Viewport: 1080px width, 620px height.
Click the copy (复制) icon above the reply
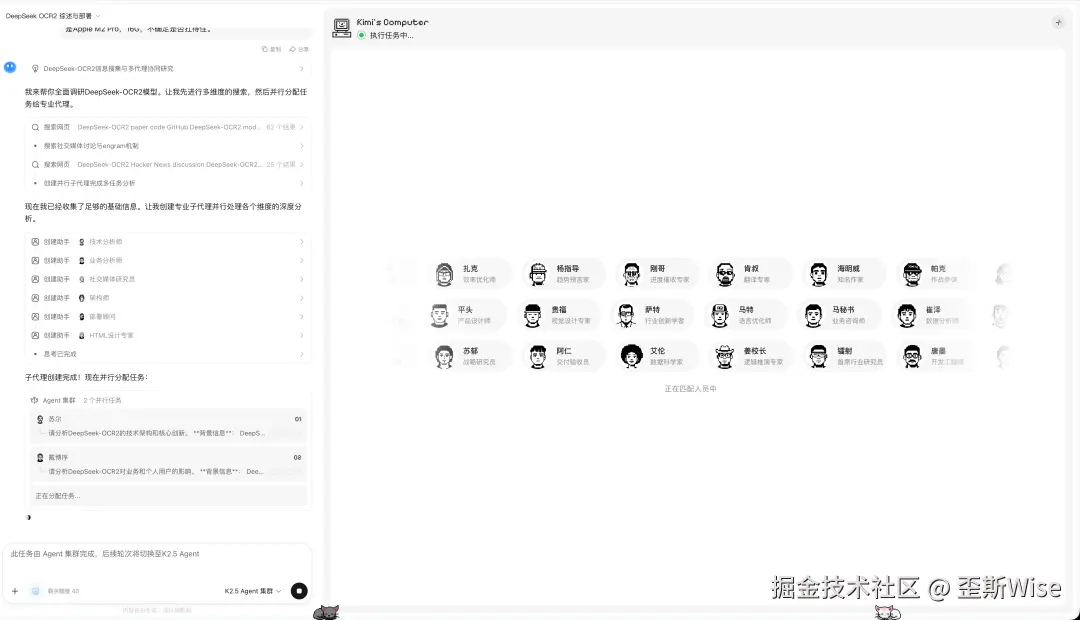(265, 49)
